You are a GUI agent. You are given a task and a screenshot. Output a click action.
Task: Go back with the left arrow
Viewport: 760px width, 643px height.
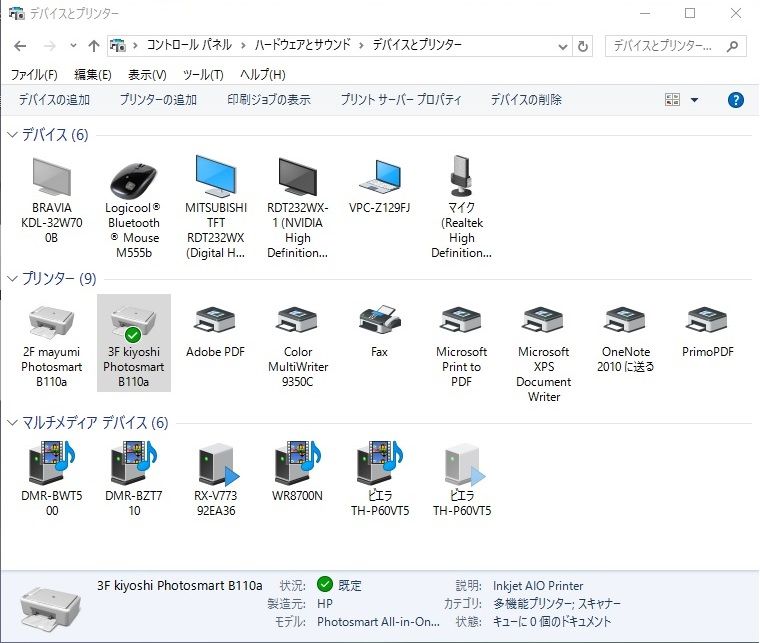click(20, 46)
